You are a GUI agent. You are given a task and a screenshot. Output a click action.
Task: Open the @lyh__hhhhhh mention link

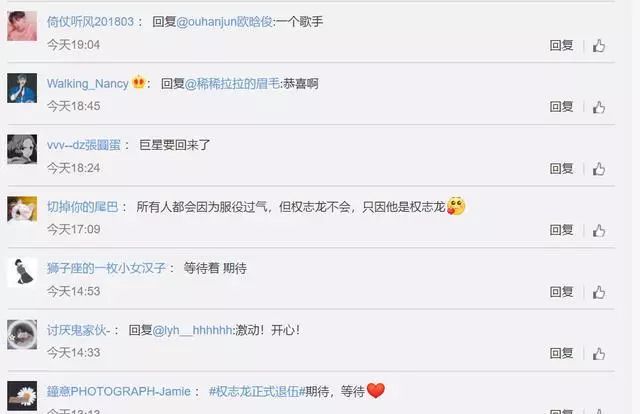[x=192, y=330]
